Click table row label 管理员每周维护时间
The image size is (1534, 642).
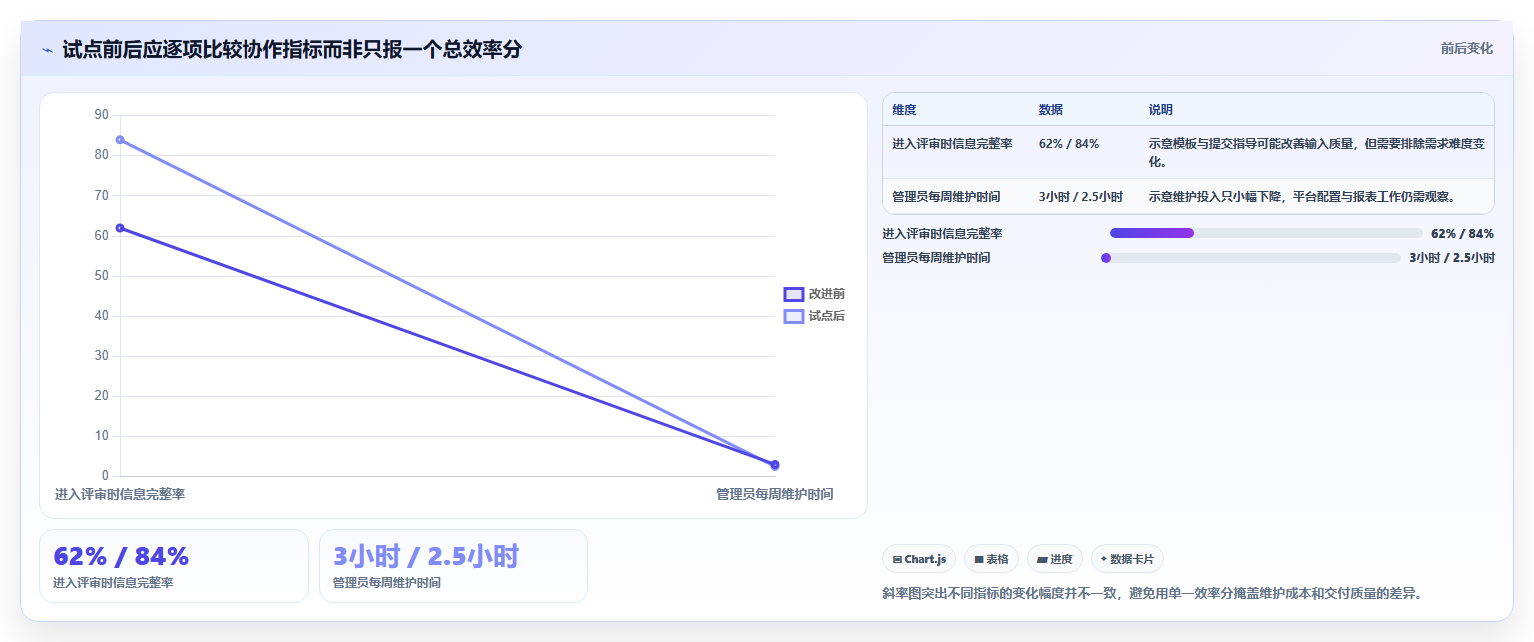point(946,197)
